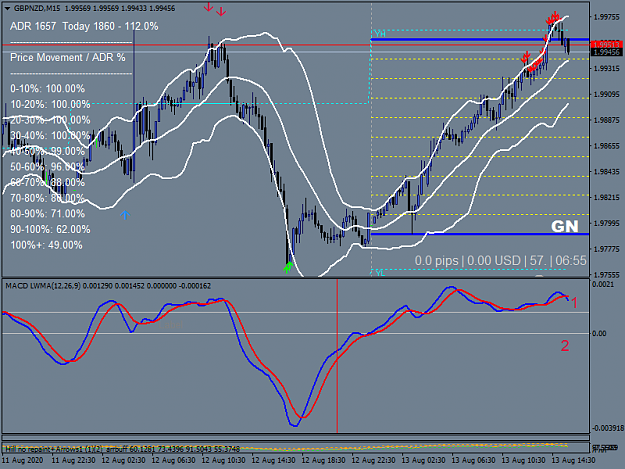Click the '10-20%: 100.00%' row

point(50,104)
